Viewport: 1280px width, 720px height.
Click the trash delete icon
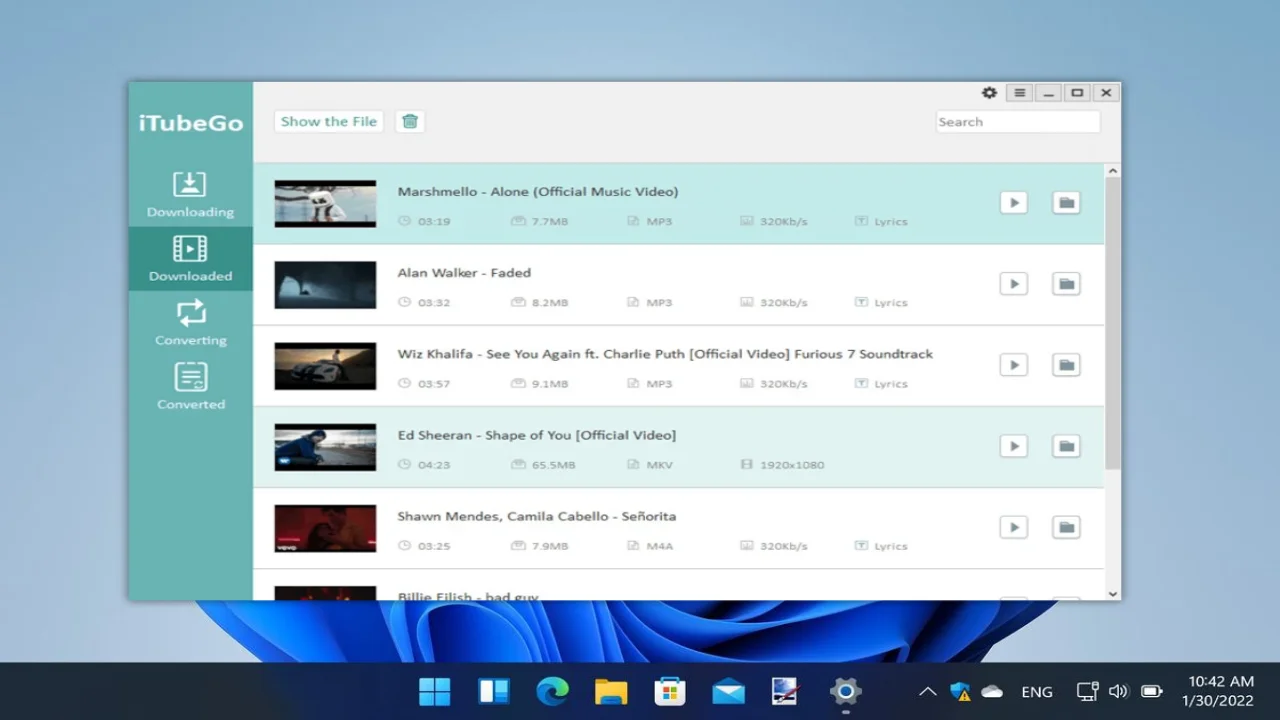[x=410, y=121]
